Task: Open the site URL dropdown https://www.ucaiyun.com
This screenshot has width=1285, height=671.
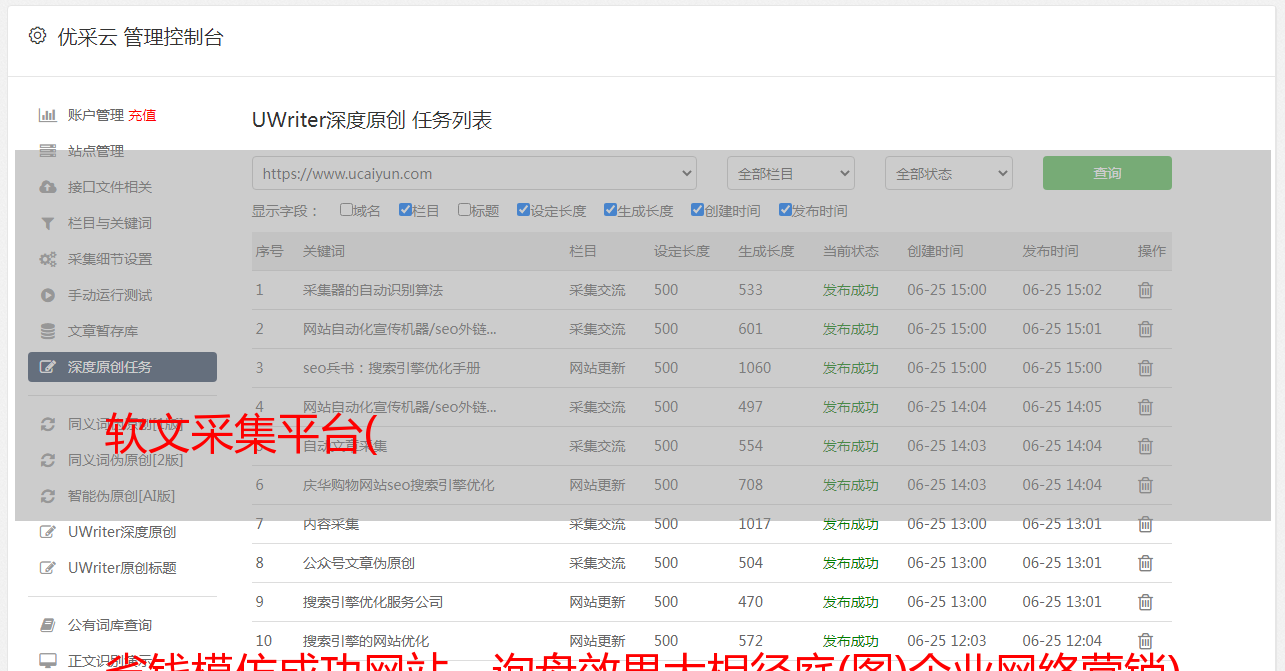Action: [474, 173]
